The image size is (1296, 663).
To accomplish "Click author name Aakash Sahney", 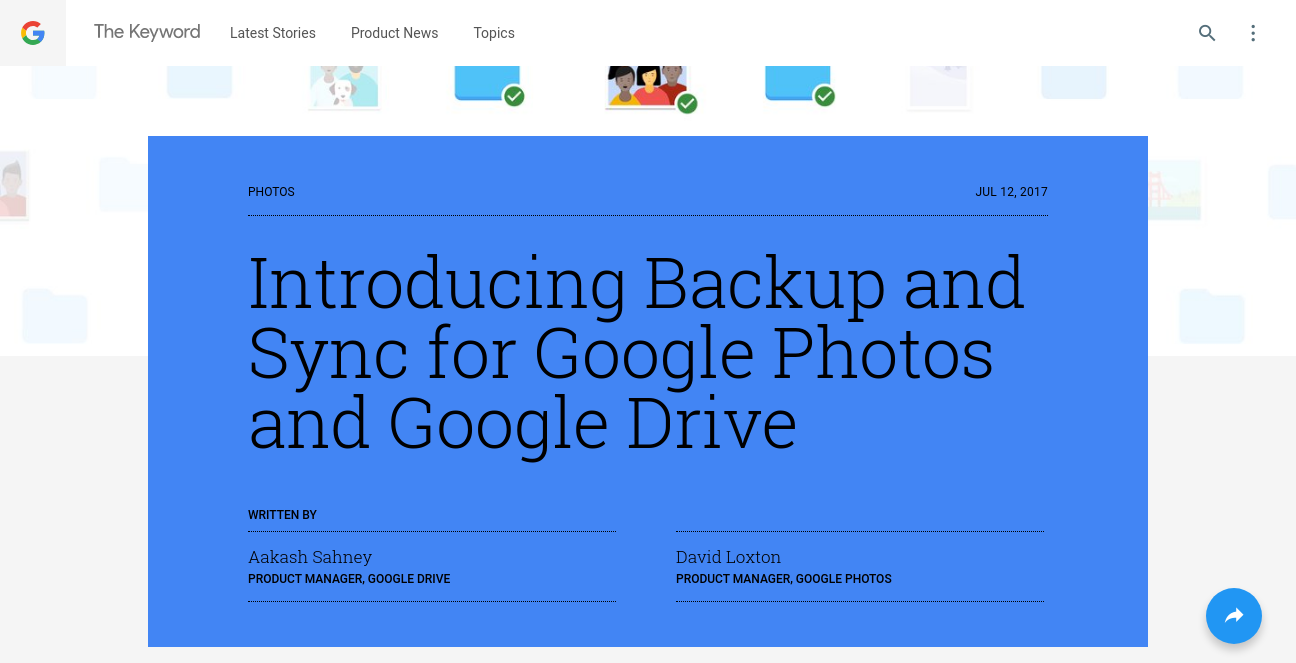I will point(310,557).
